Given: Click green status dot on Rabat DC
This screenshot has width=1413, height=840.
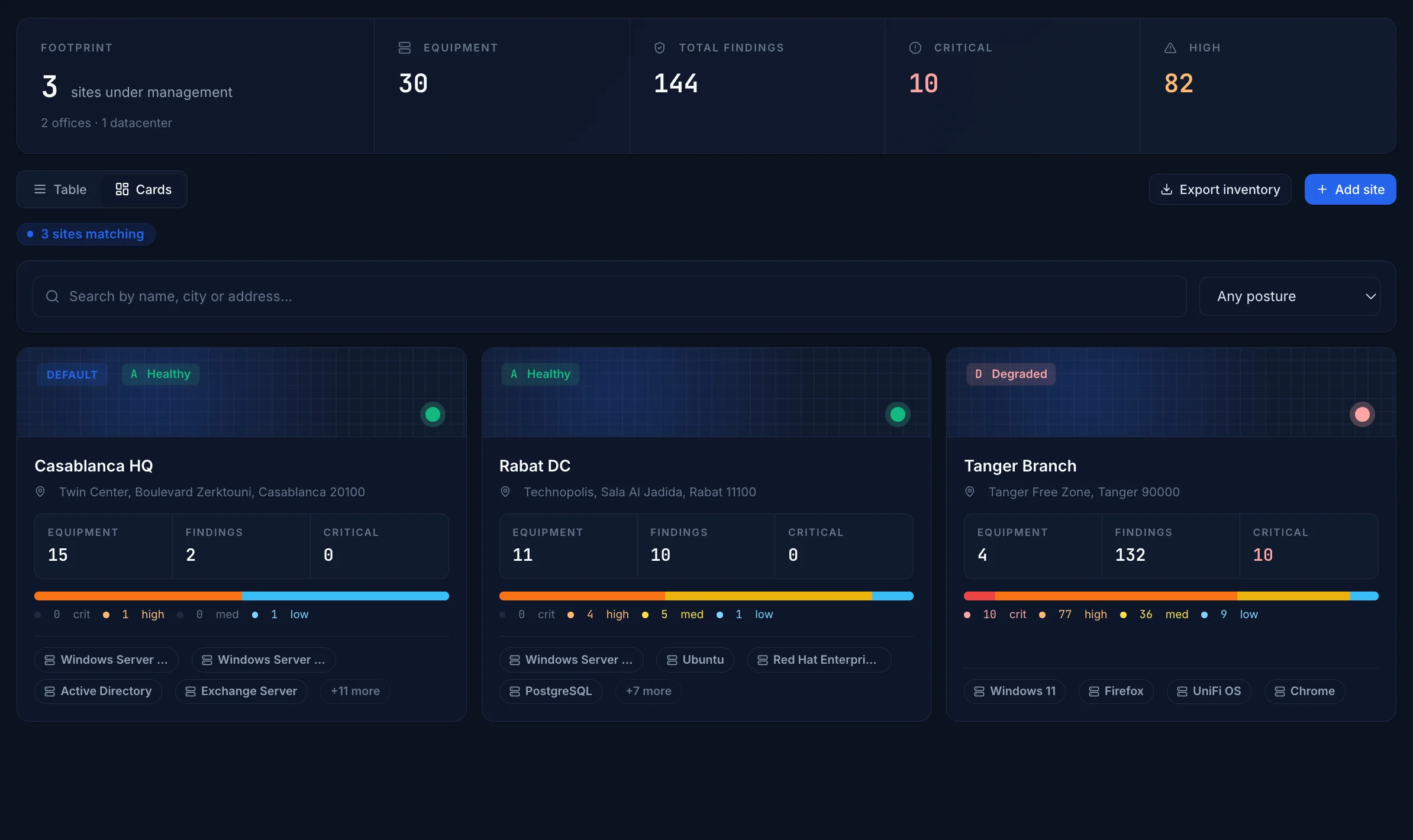Looking at the screenshot, I should point(898,414).
